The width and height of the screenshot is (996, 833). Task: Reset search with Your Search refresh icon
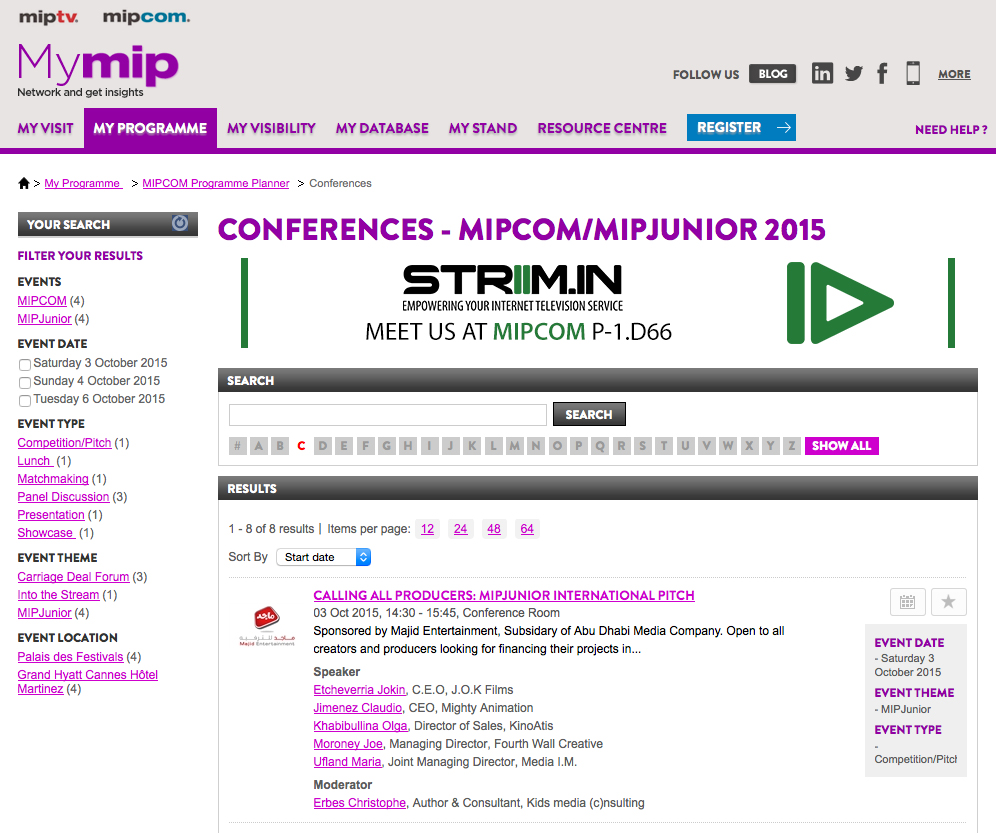click(180, 223)
